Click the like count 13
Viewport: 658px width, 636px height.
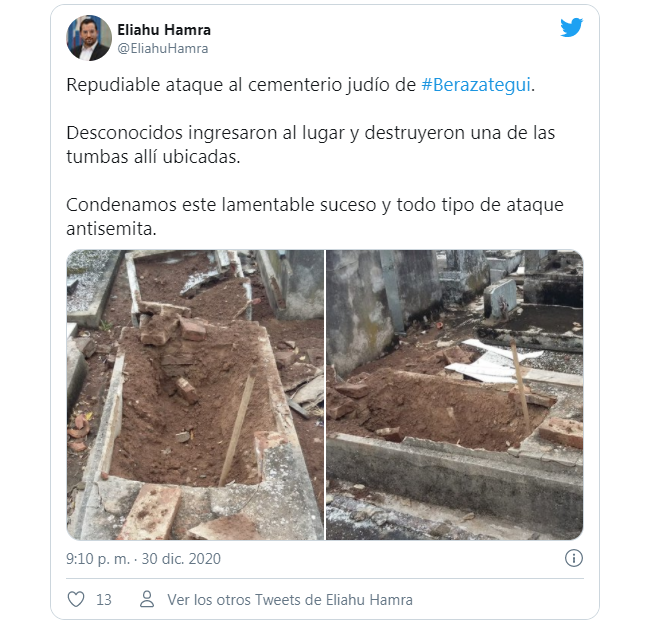click(x=104, y=600)
